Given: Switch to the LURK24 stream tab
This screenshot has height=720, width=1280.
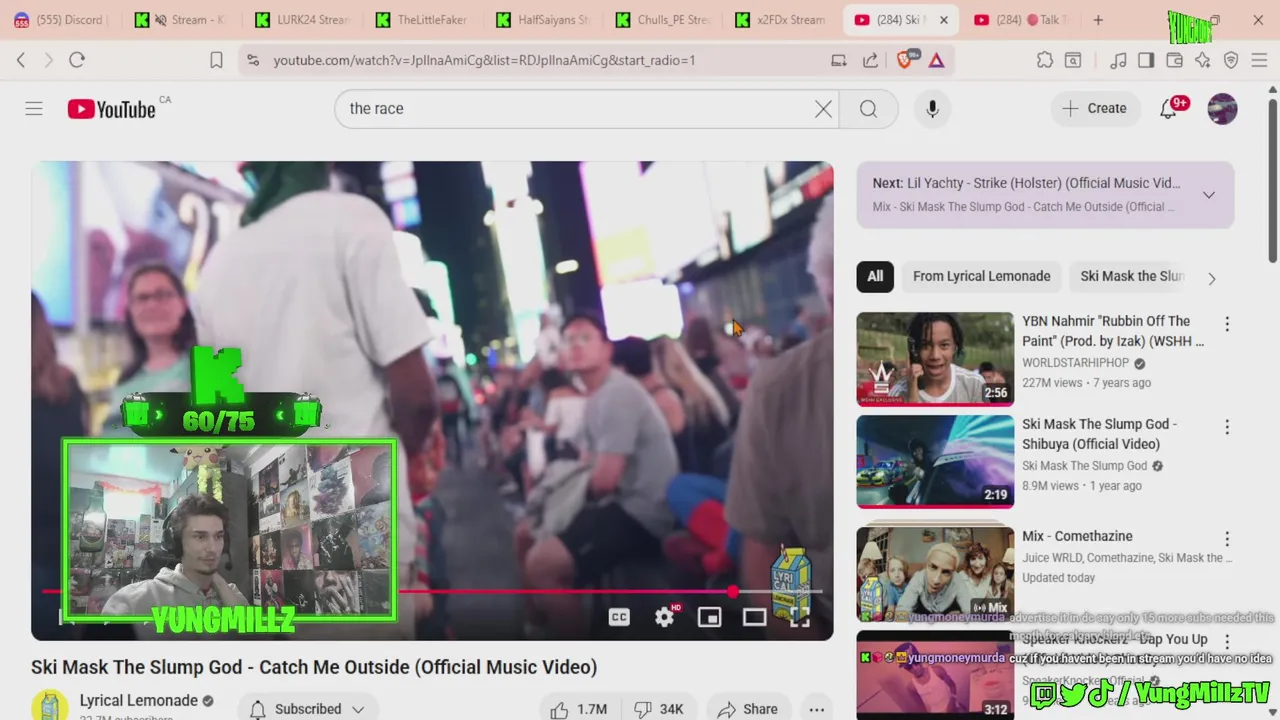Looking at the screenshot, I should tap(302, 20).
